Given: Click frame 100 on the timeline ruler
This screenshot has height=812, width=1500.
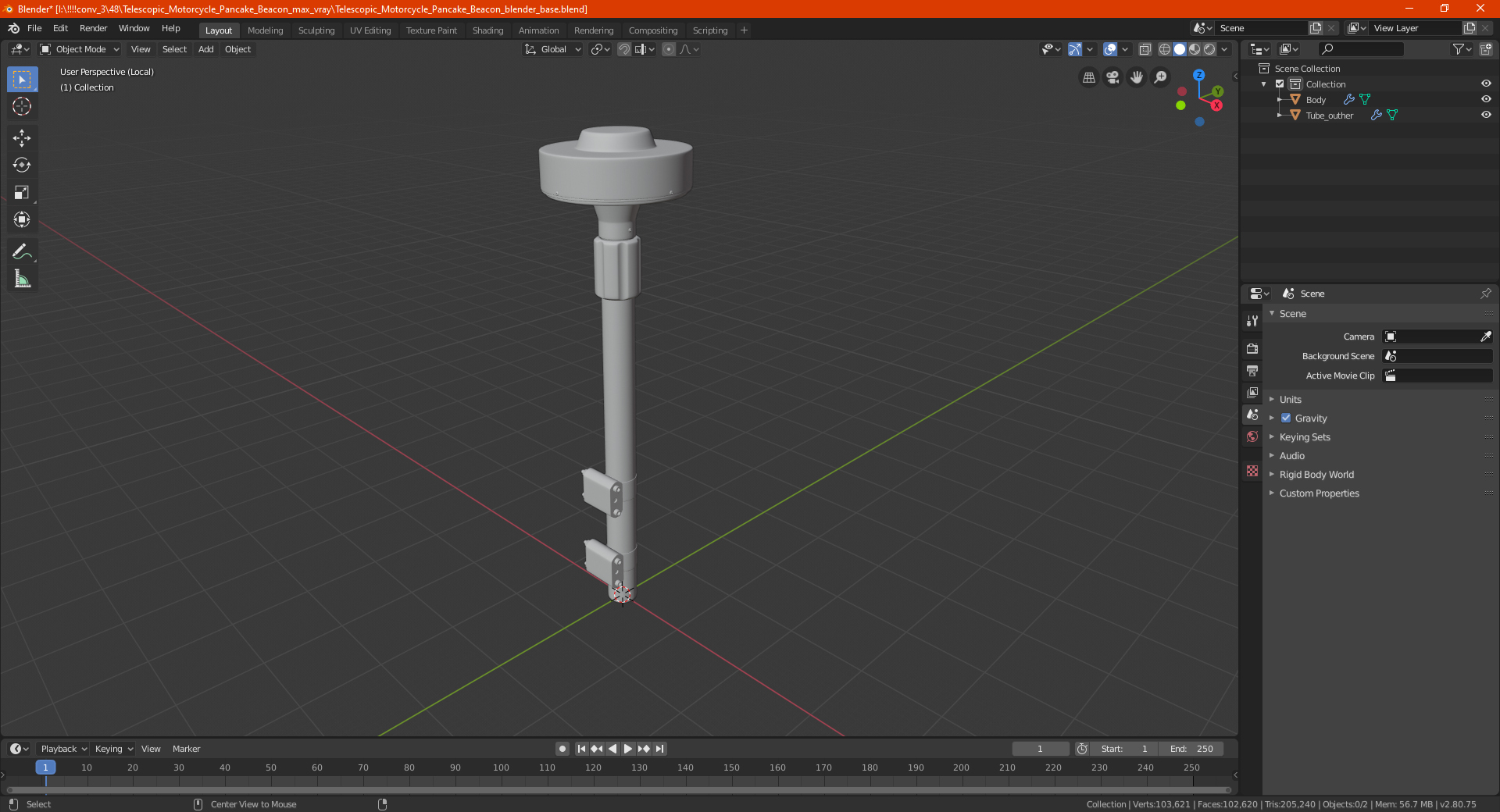Looking at the screenshot, I should [x=501, y=767].
